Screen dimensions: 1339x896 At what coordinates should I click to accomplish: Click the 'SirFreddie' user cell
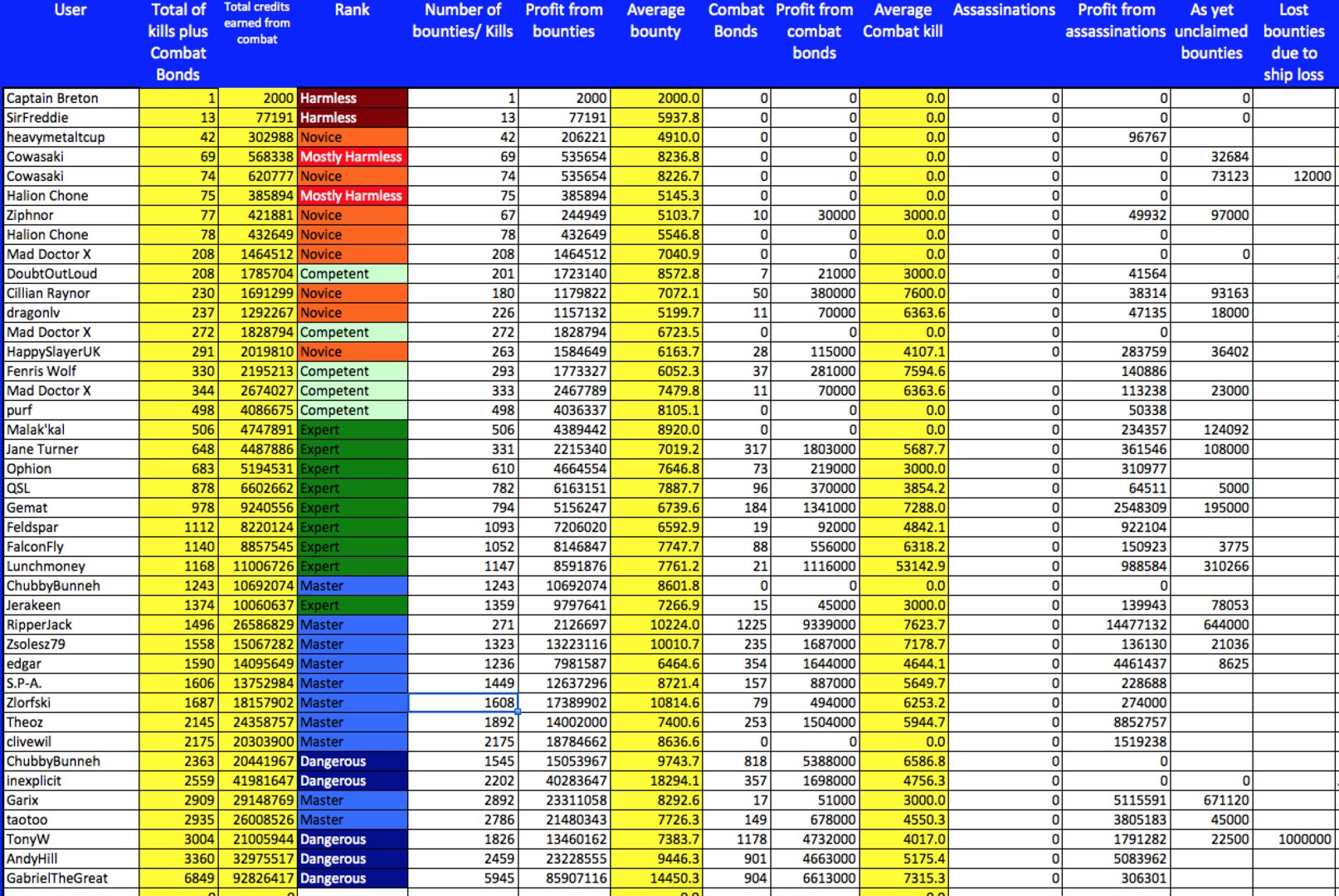[71, 118]
